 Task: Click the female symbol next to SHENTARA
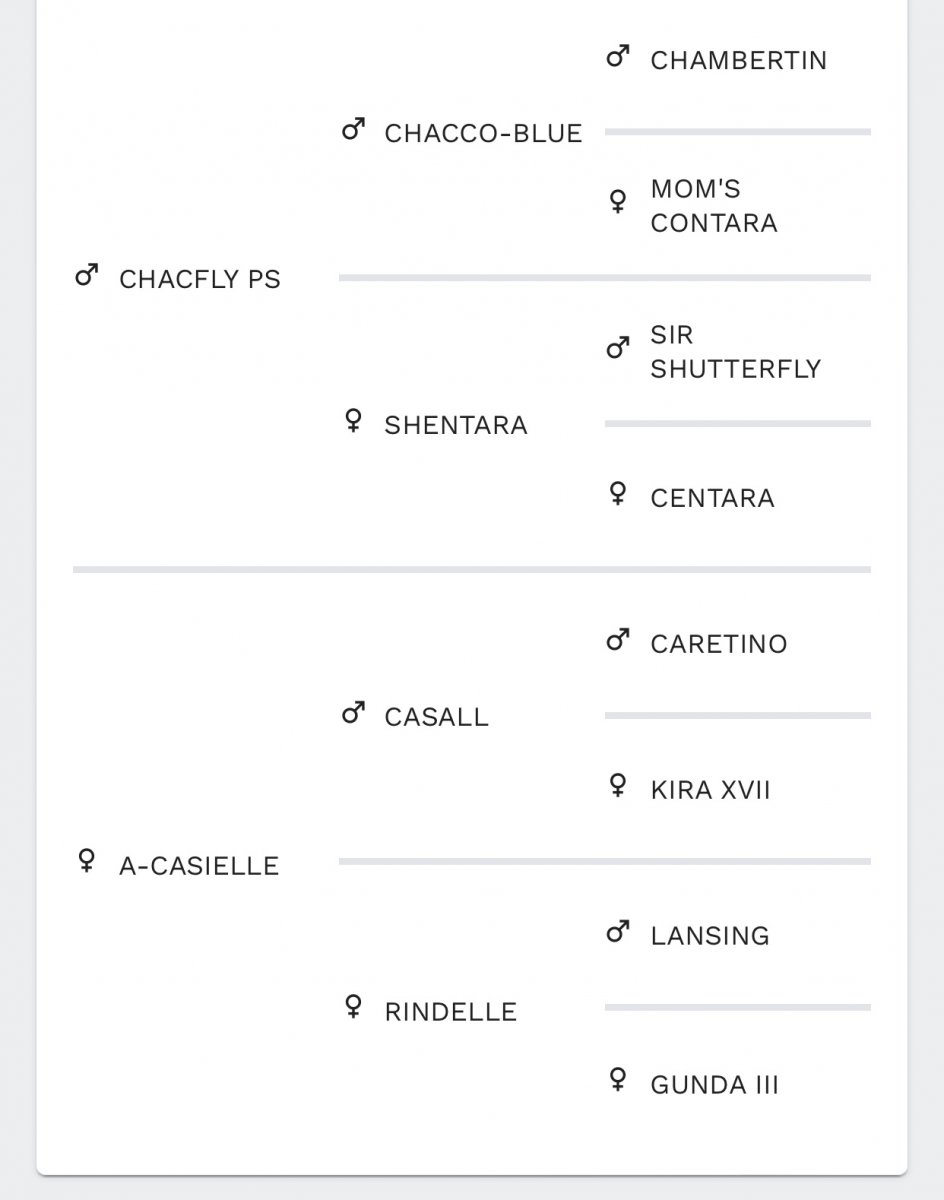coord(352,421)
